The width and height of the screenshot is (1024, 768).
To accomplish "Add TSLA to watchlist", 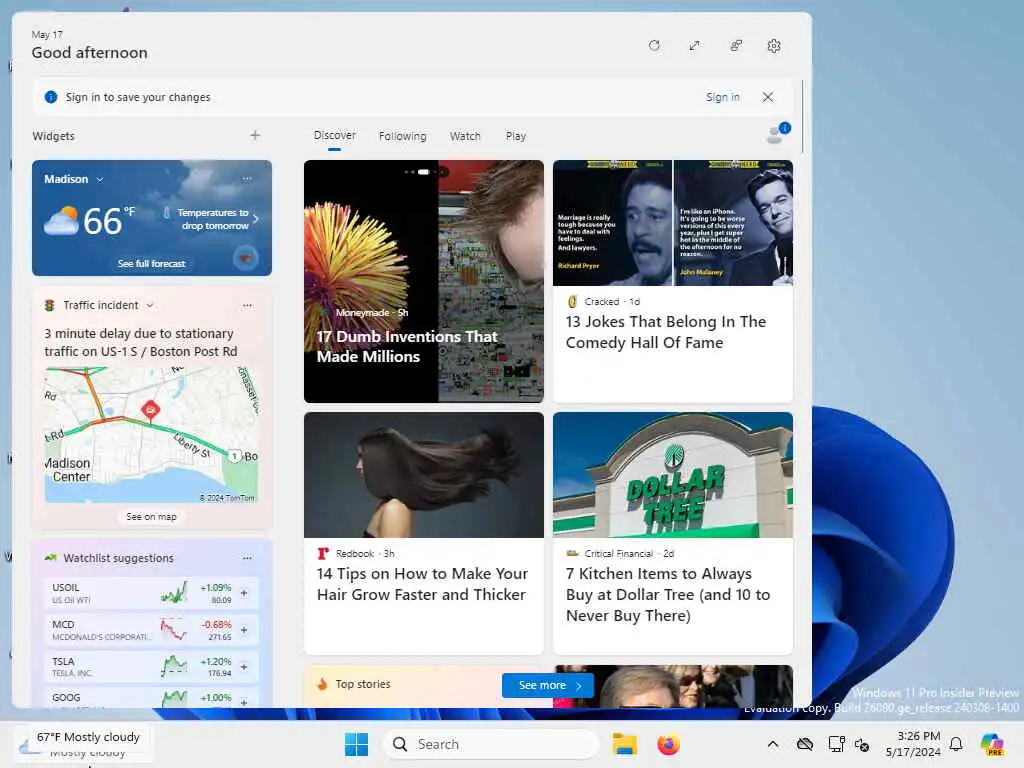I will (244, 667).
